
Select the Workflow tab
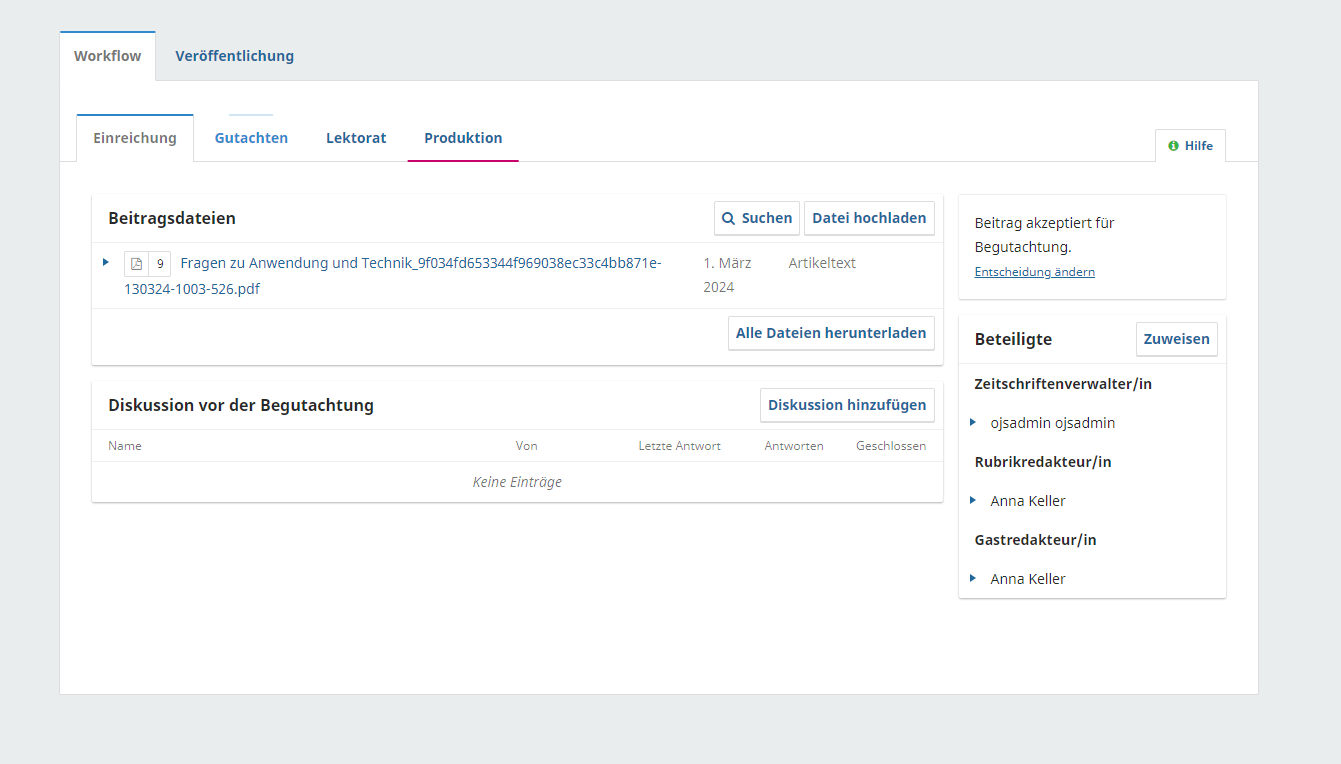[x=108, y=56]
